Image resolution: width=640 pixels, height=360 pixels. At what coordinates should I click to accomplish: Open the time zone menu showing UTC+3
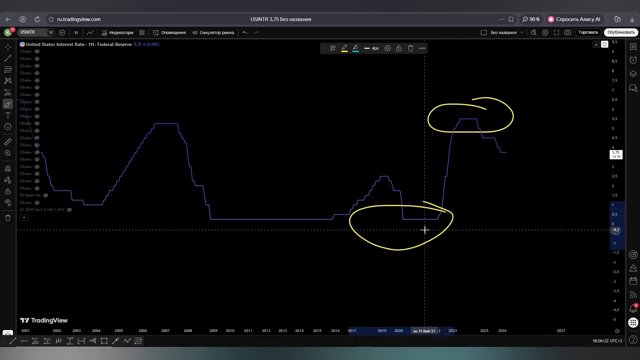click(x=607, y=340)
